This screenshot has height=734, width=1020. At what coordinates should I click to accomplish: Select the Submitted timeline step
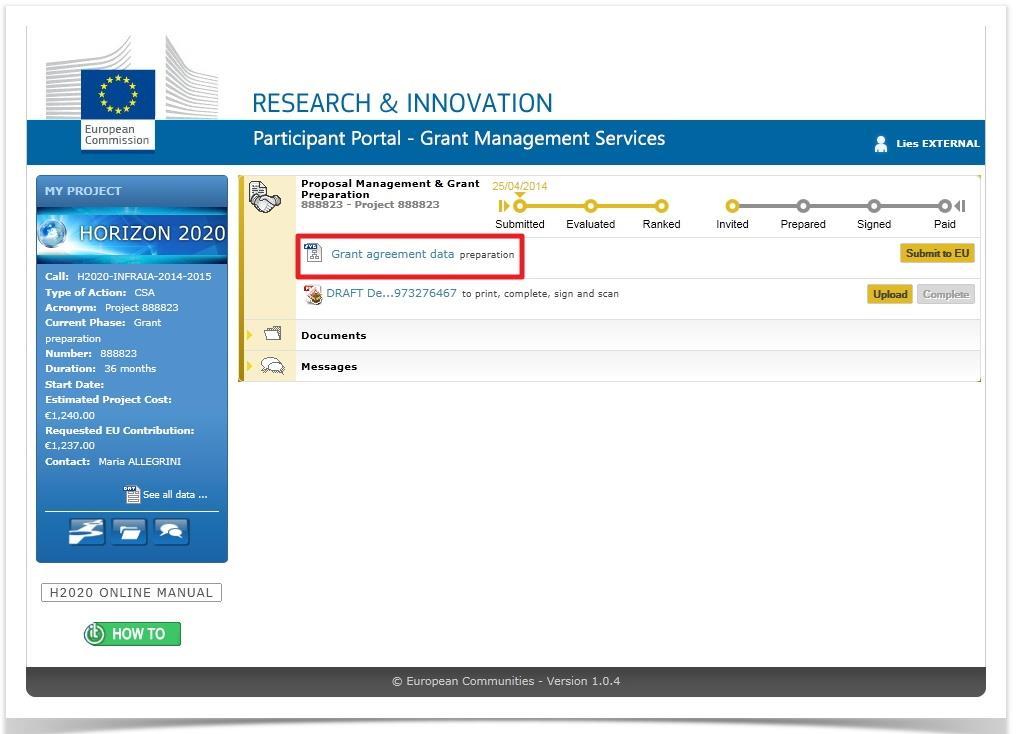point(519,206)
